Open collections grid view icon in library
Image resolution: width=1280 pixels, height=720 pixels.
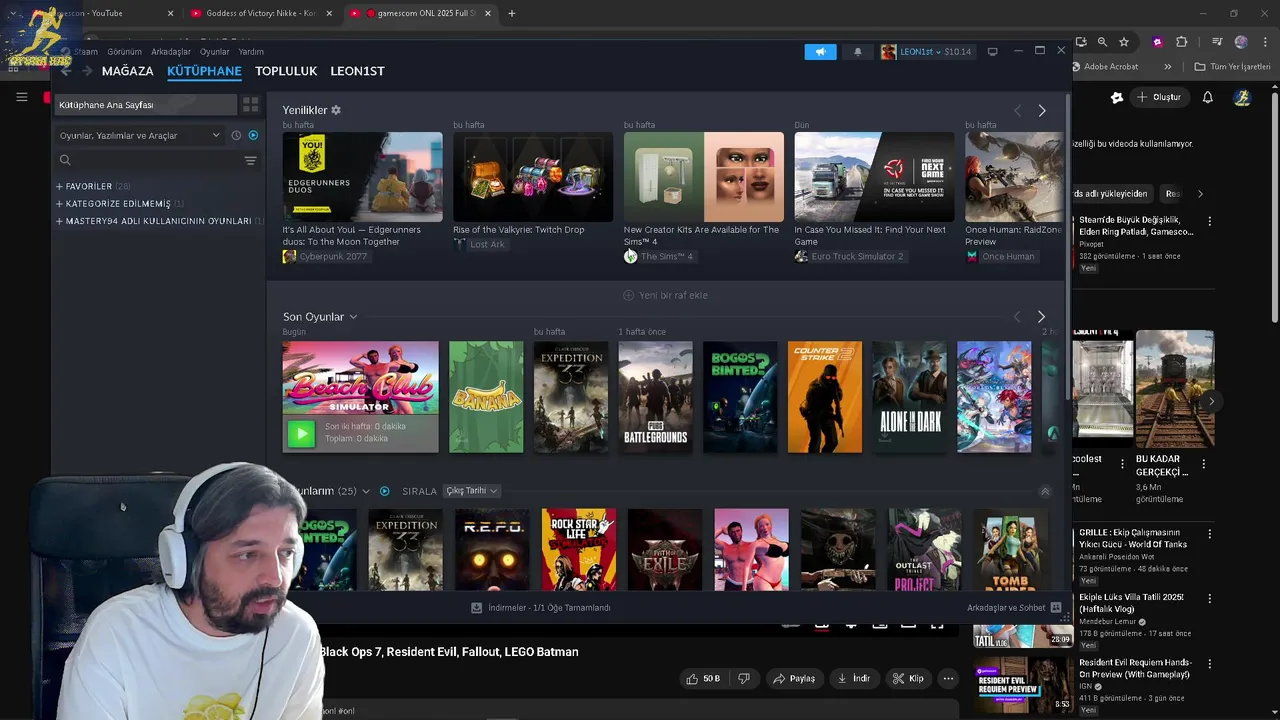250,104
